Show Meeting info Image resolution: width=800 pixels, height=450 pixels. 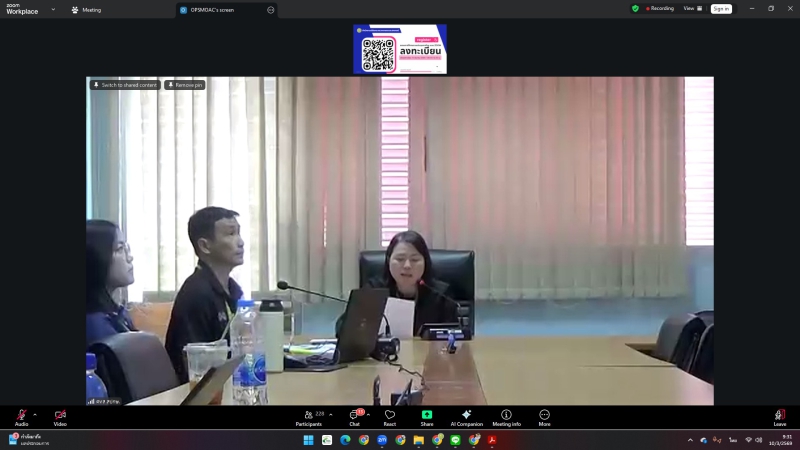506,414
